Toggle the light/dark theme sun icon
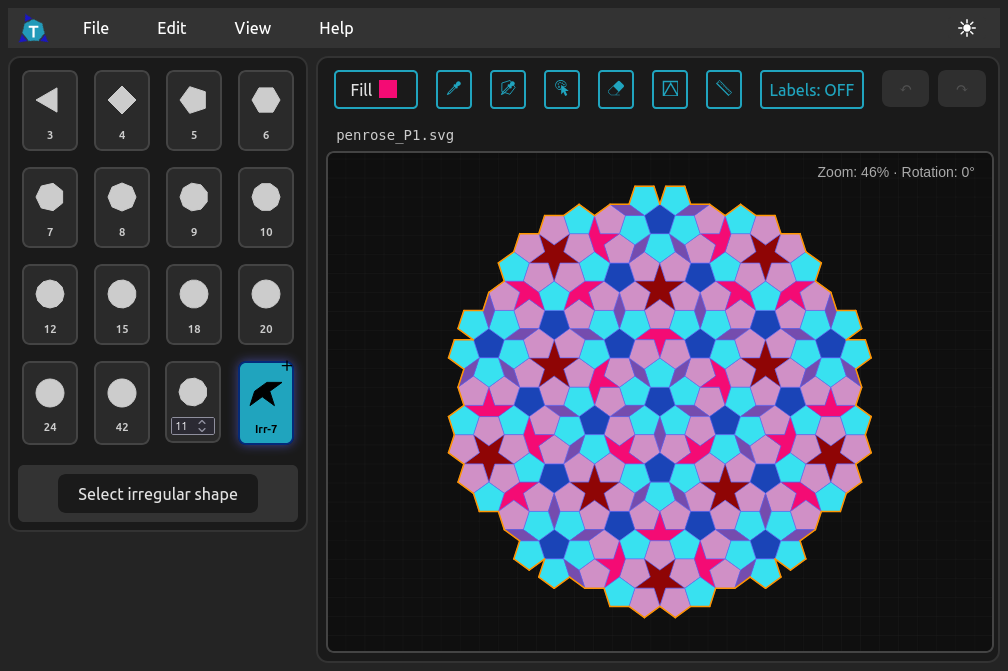The width and height of the screenshot is (1008, 671). [966, 28]
